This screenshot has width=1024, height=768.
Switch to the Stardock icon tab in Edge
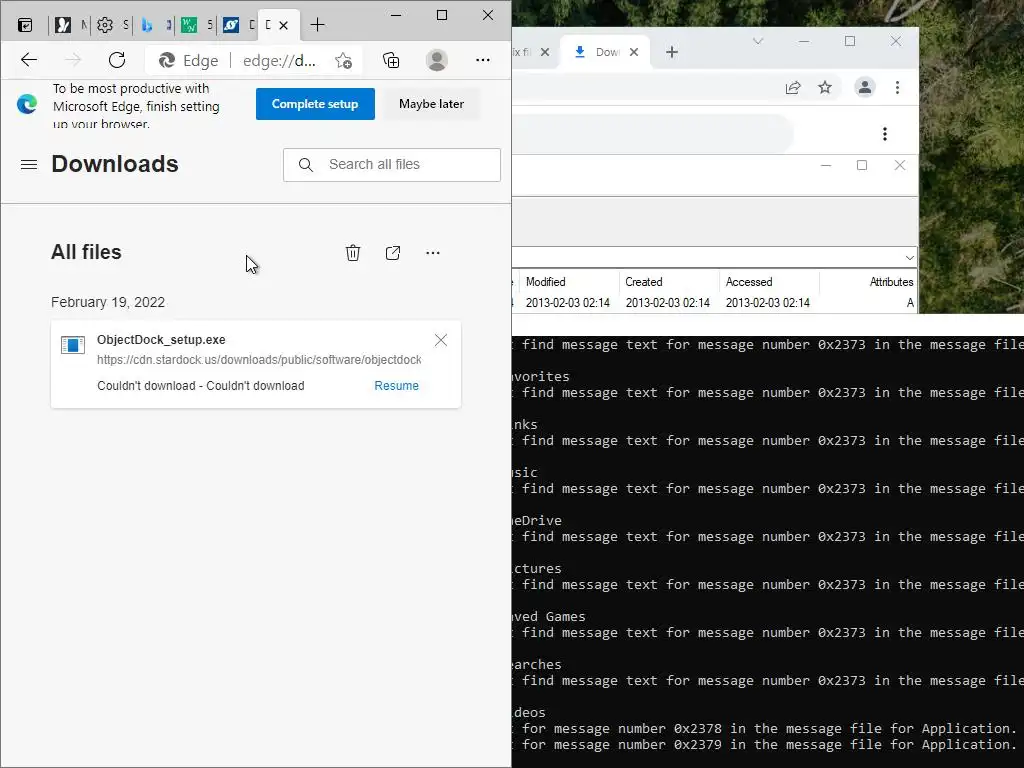(x=231, y=25)
